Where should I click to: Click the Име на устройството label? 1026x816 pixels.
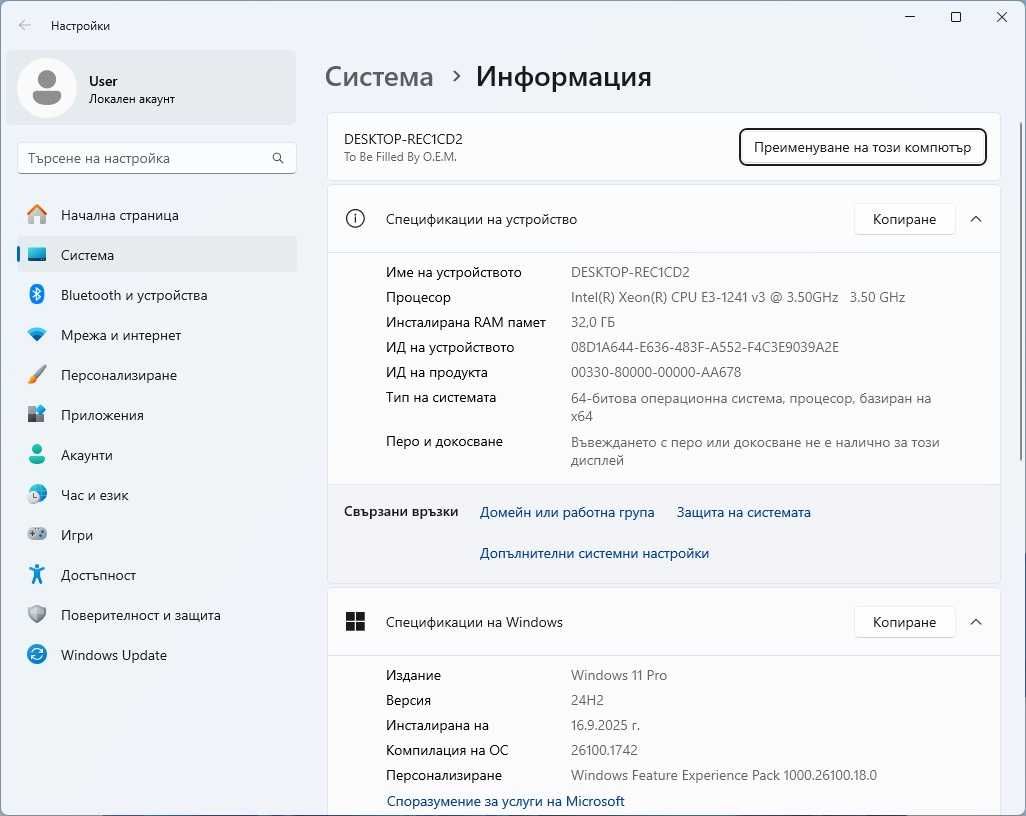coord(453,272)
